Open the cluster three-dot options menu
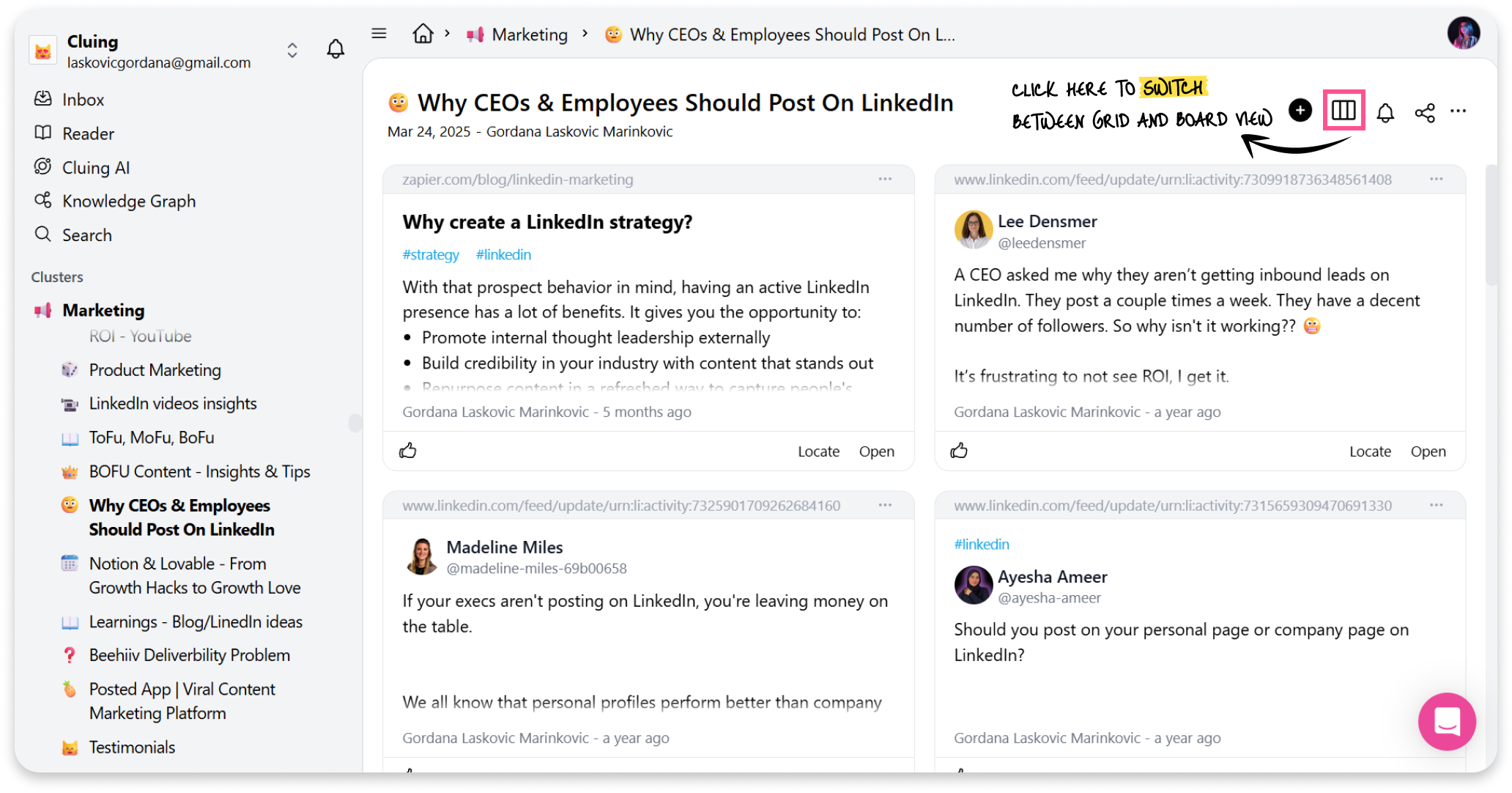 [x=1459, y=111]
